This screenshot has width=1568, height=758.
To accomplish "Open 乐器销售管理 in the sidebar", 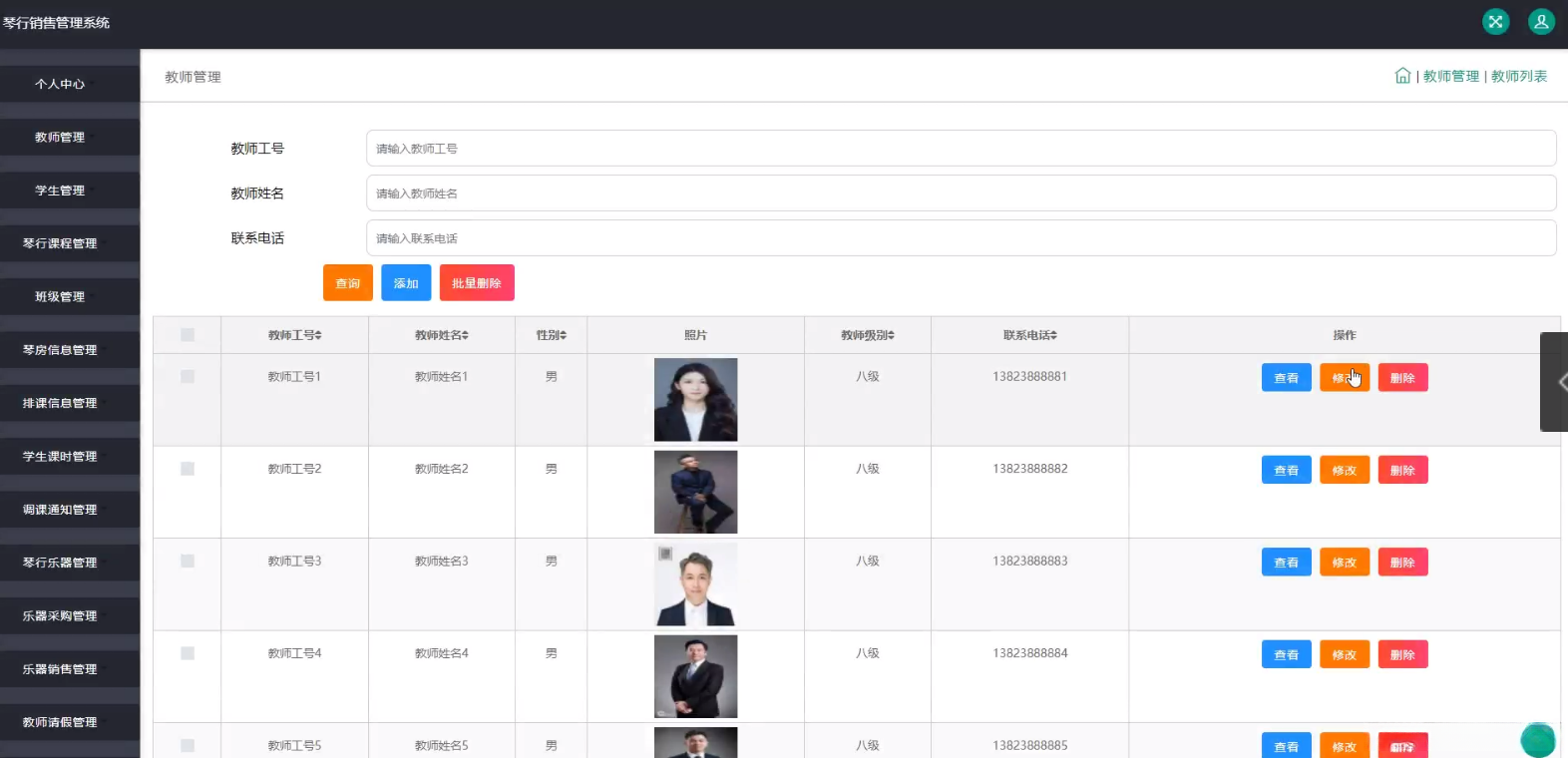I will (x=70, y=669).
